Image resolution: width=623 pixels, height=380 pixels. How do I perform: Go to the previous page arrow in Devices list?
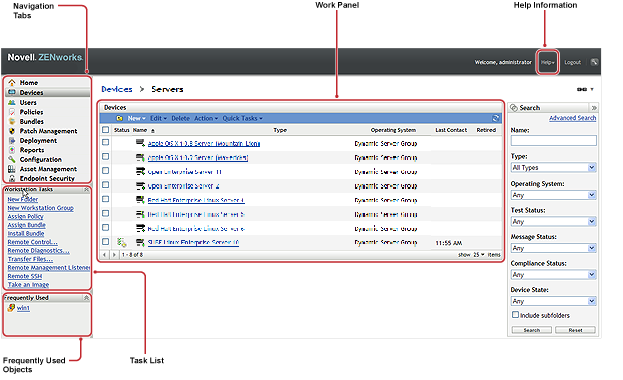click(104, 254)
